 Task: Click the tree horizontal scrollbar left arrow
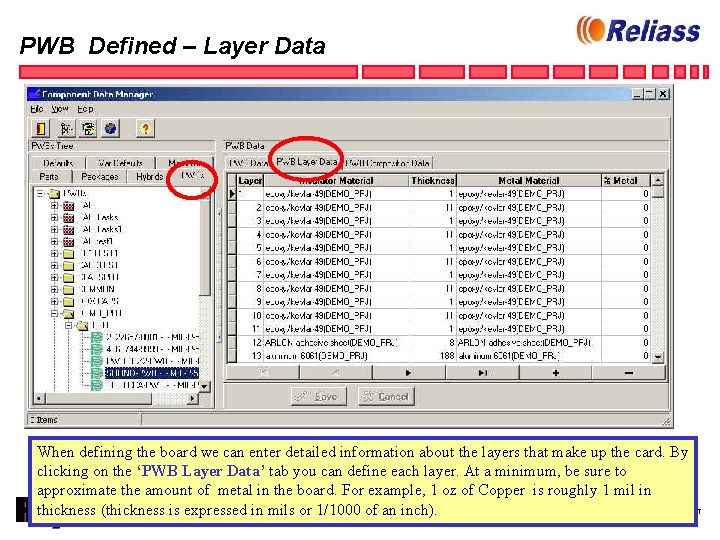pos(39,399)
